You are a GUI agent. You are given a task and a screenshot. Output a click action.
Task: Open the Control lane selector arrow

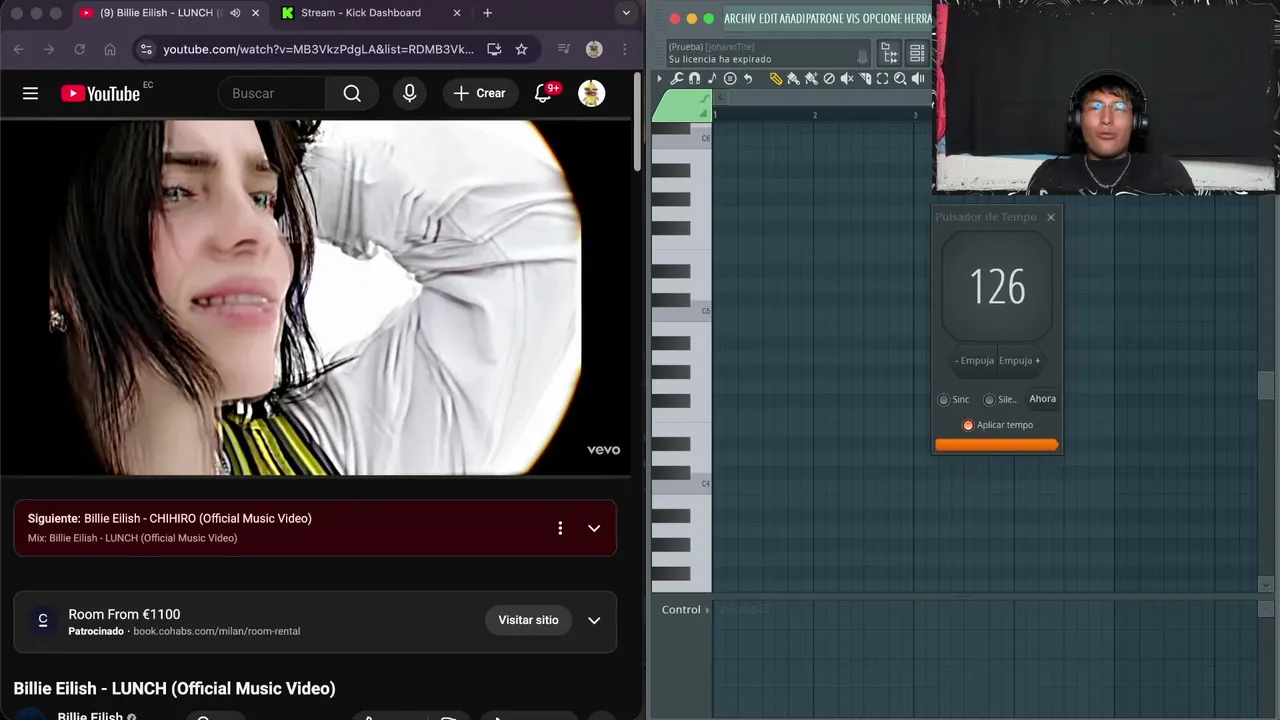click(x=707, y=610)
